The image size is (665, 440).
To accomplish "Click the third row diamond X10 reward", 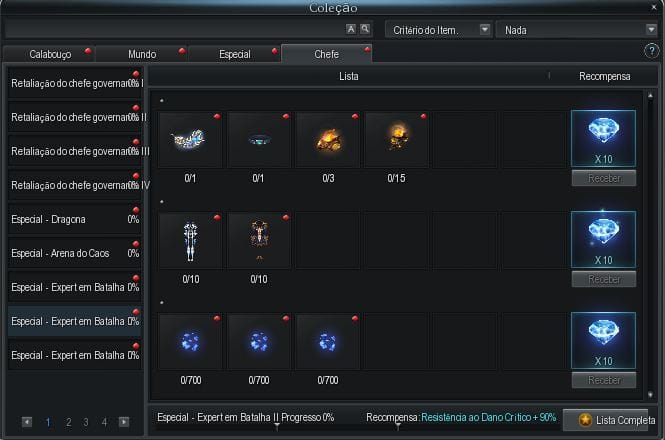I will (x=603, y=340).
